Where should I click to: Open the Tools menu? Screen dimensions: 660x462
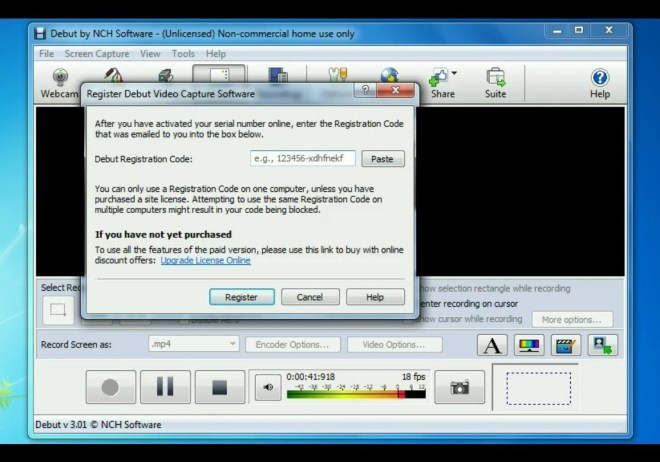pyautogui.click(x=183, y=54)
